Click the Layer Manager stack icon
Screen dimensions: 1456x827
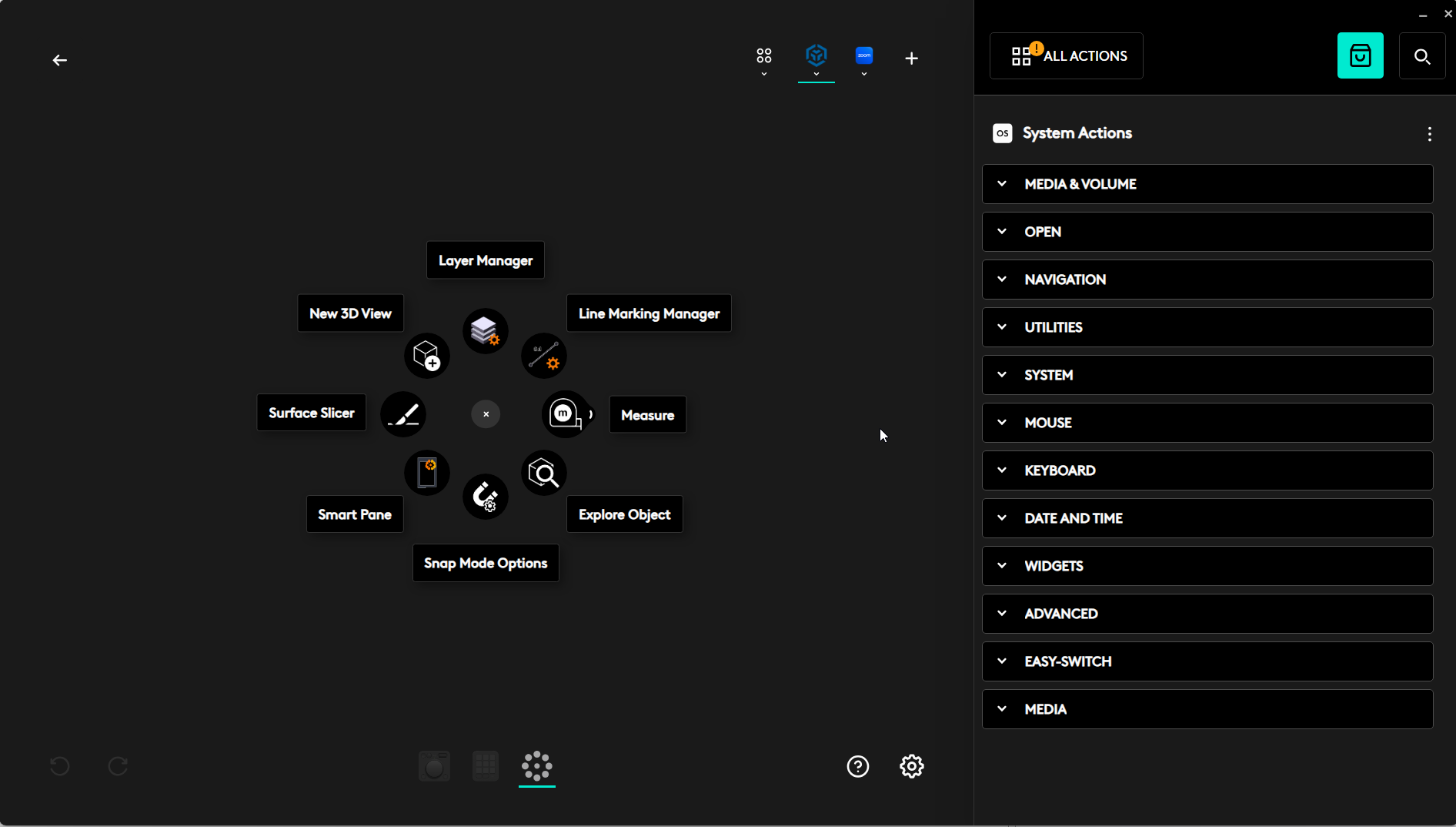click(x=485, y=331)
